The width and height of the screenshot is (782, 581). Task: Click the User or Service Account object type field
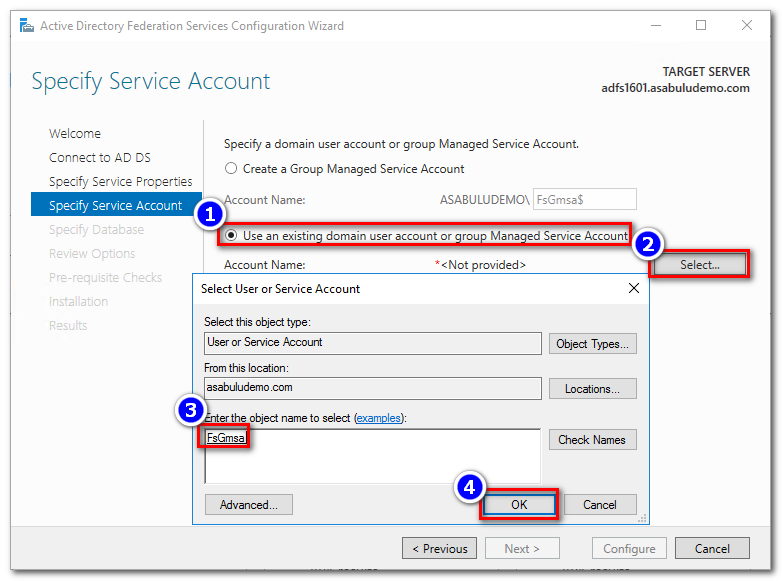click(x=373, y=343)
